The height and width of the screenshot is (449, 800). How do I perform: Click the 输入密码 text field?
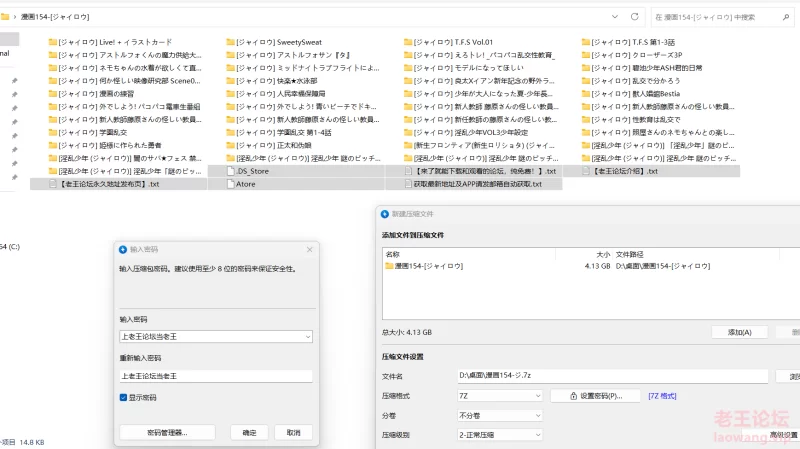click(x=216, y=337)
